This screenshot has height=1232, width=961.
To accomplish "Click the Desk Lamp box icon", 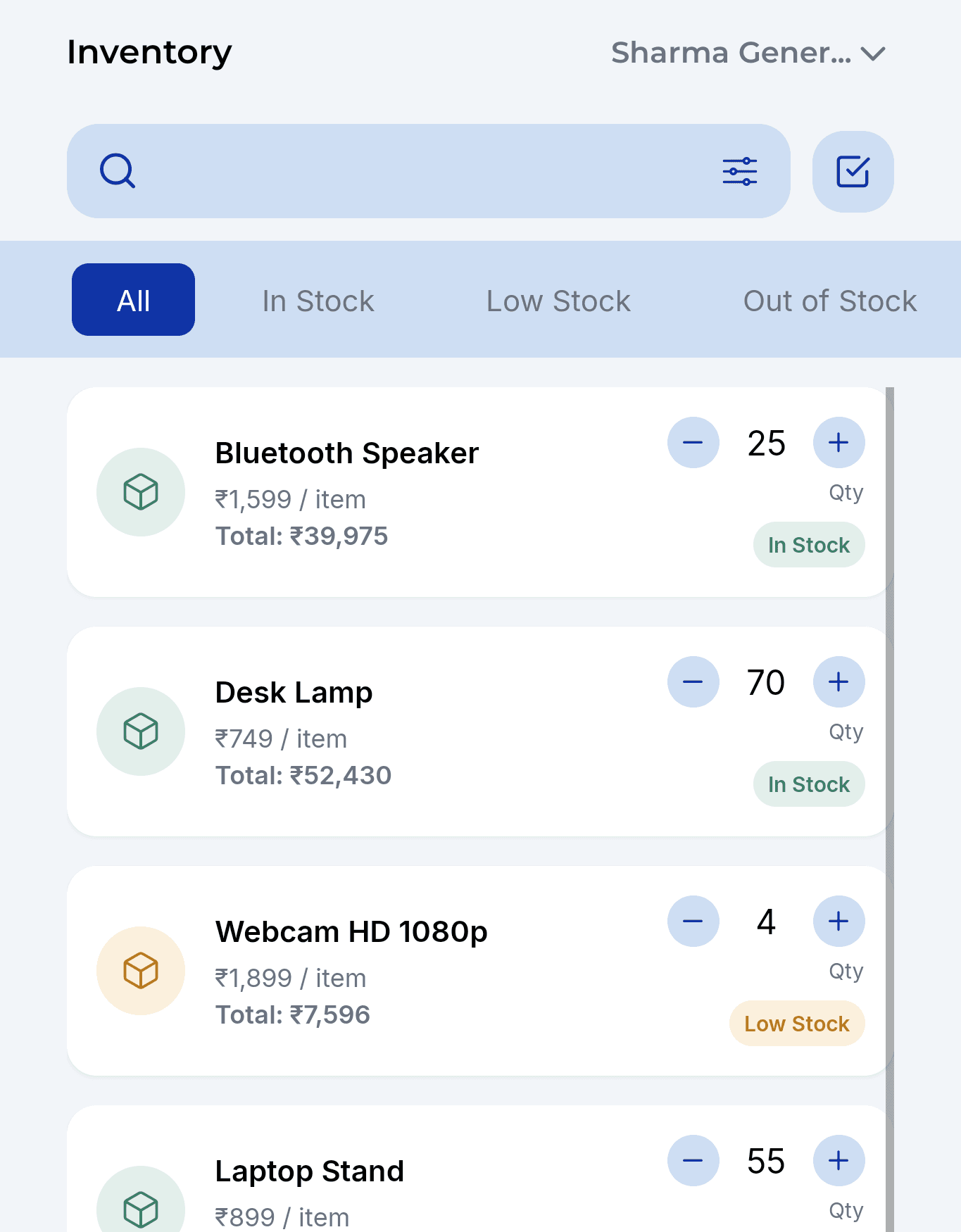I will click(x=141, y=731).
